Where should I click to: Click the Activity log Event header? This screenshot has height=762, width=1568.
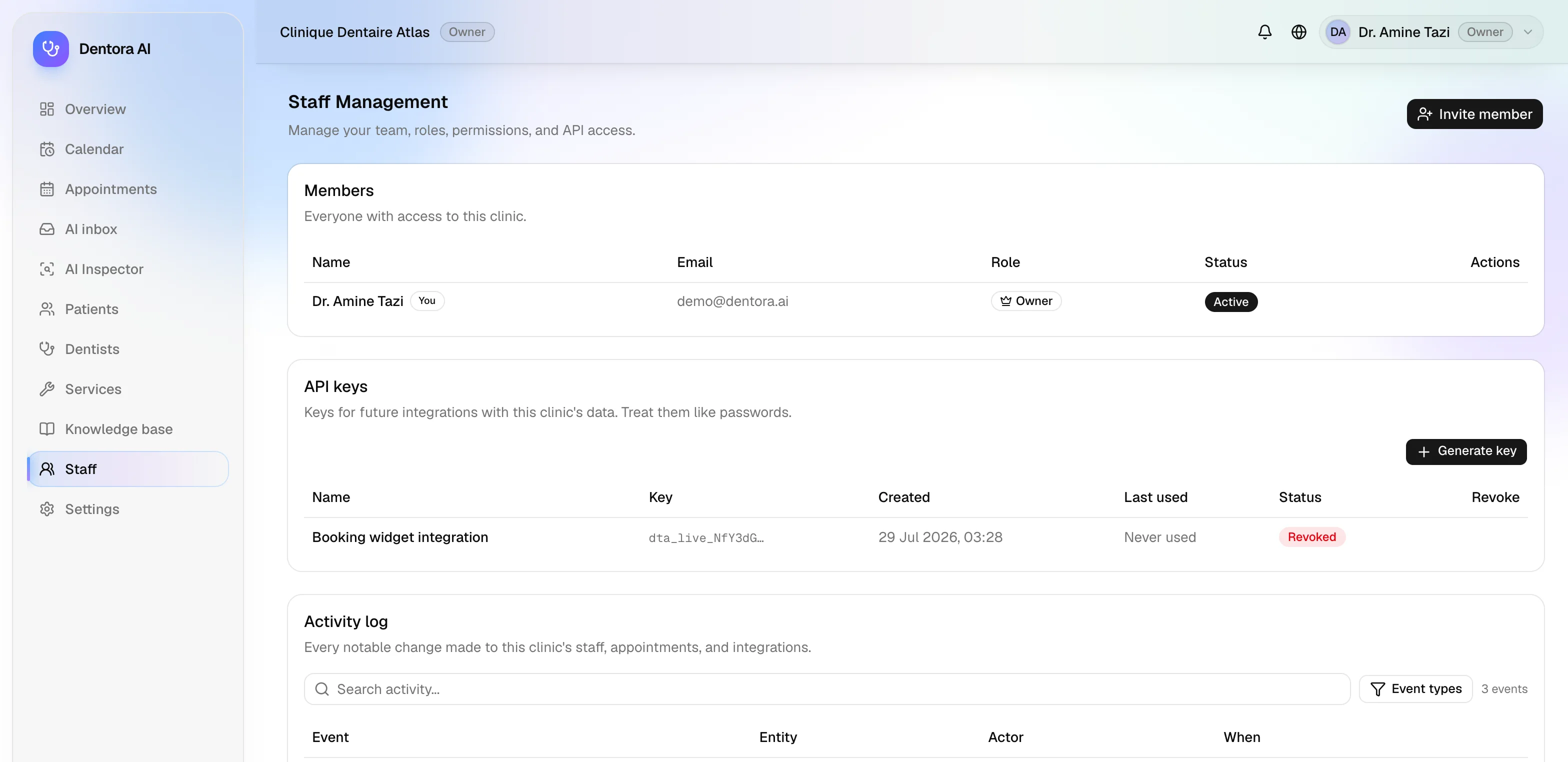[x=330, y=737]
